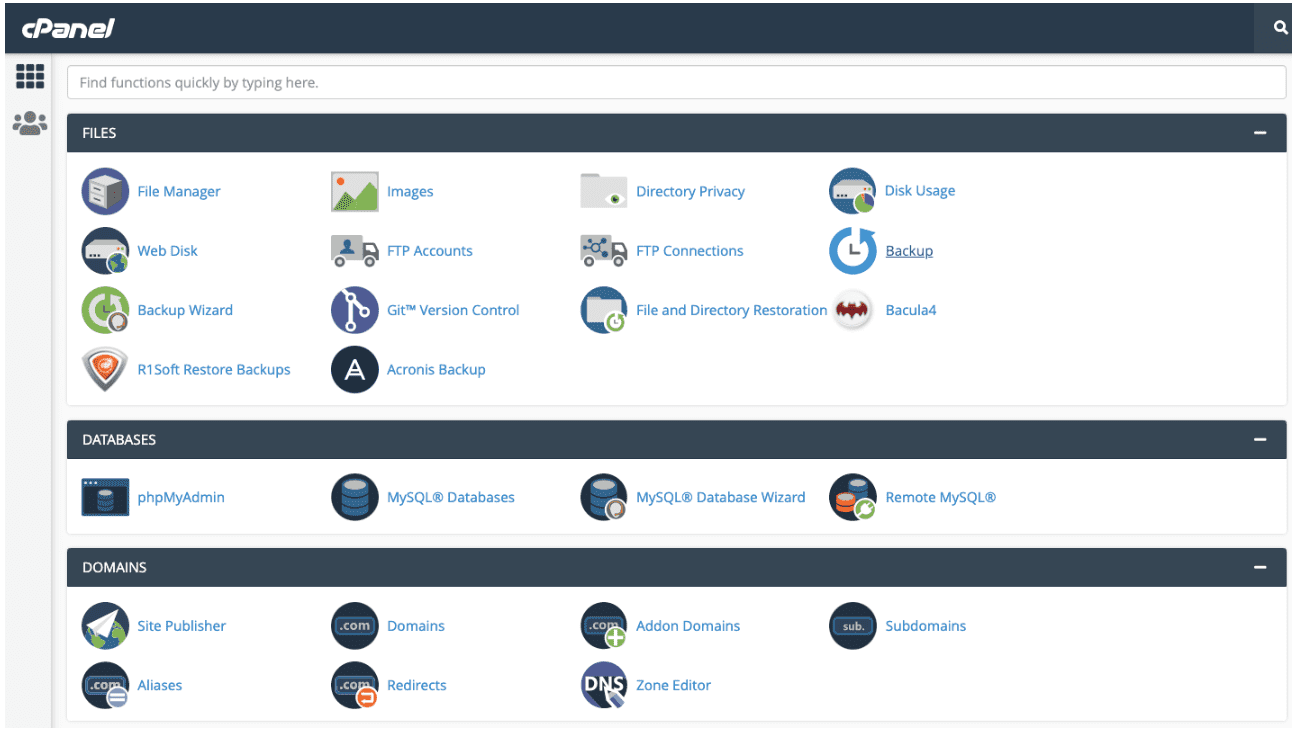This screenshot has width=1297, height=732.
Task: Open the Redirects icon
Action: tap(355, 685)
